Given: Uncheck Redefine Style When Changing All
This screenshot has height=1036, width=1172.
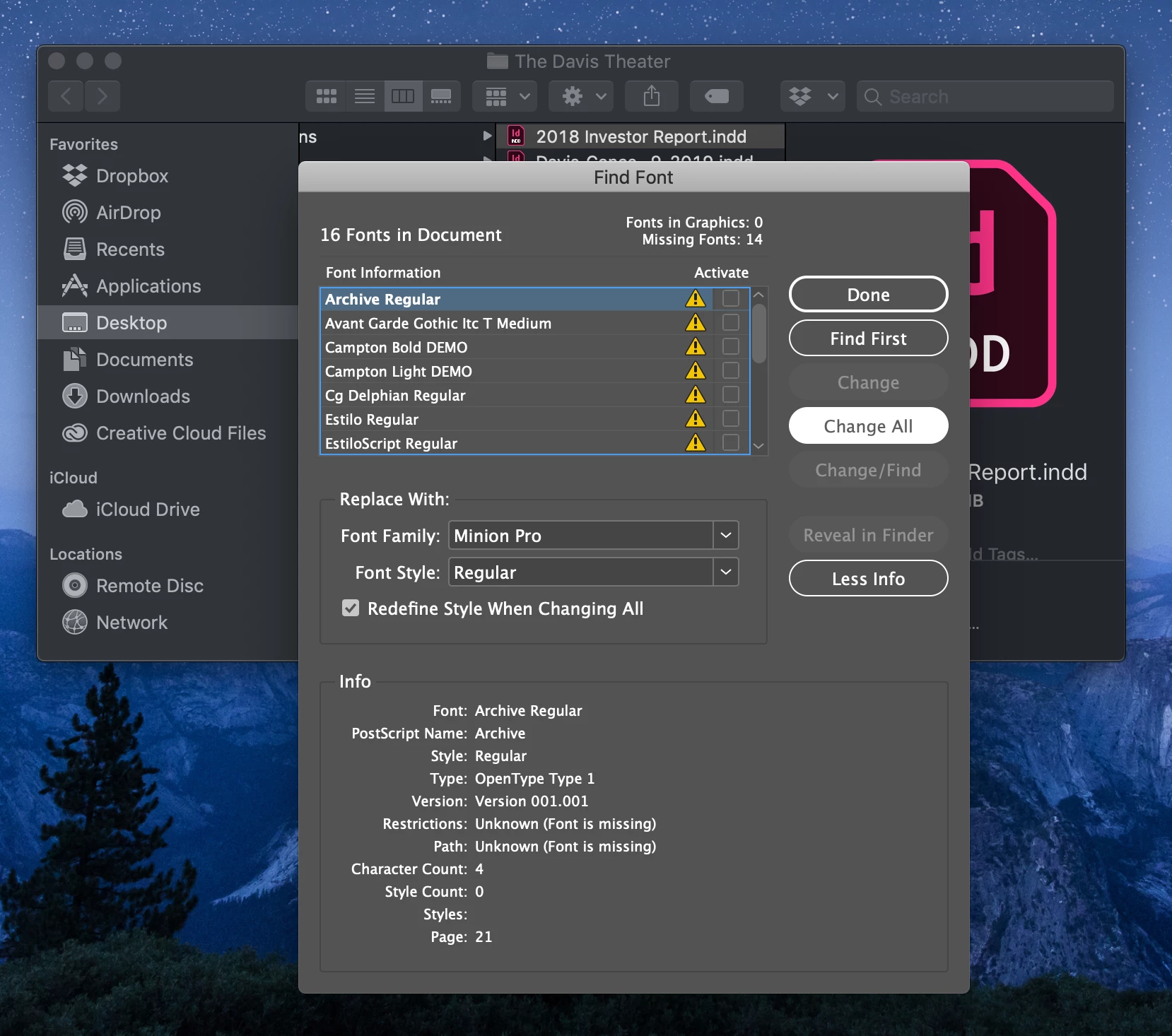Looking at the screenshot, I should click(351, 608).
